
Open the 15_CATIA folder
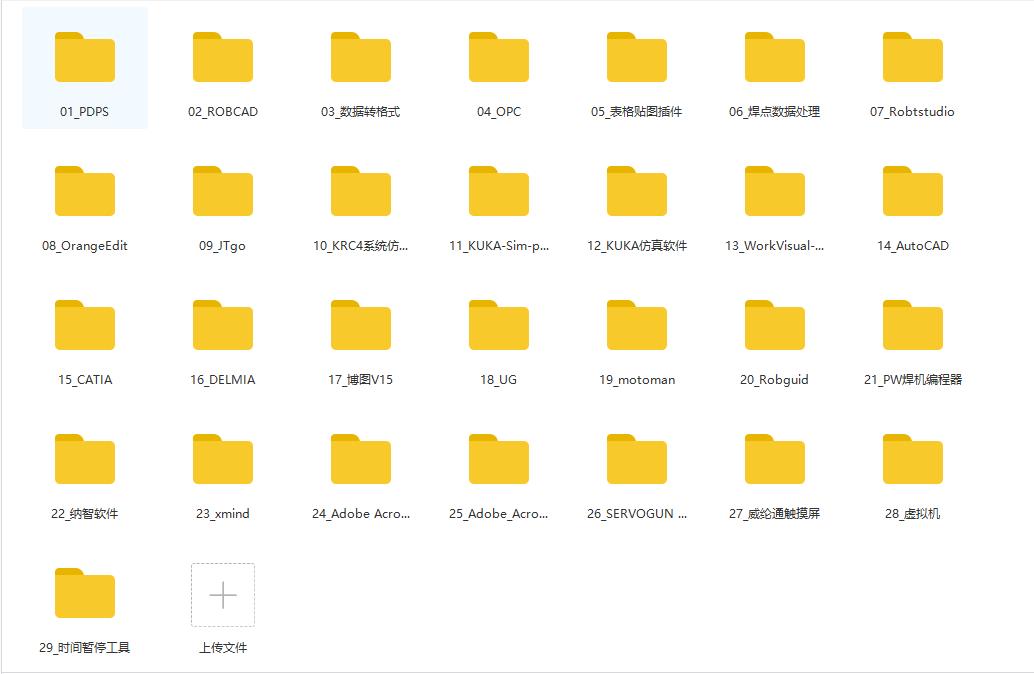(x=85, y=326)
